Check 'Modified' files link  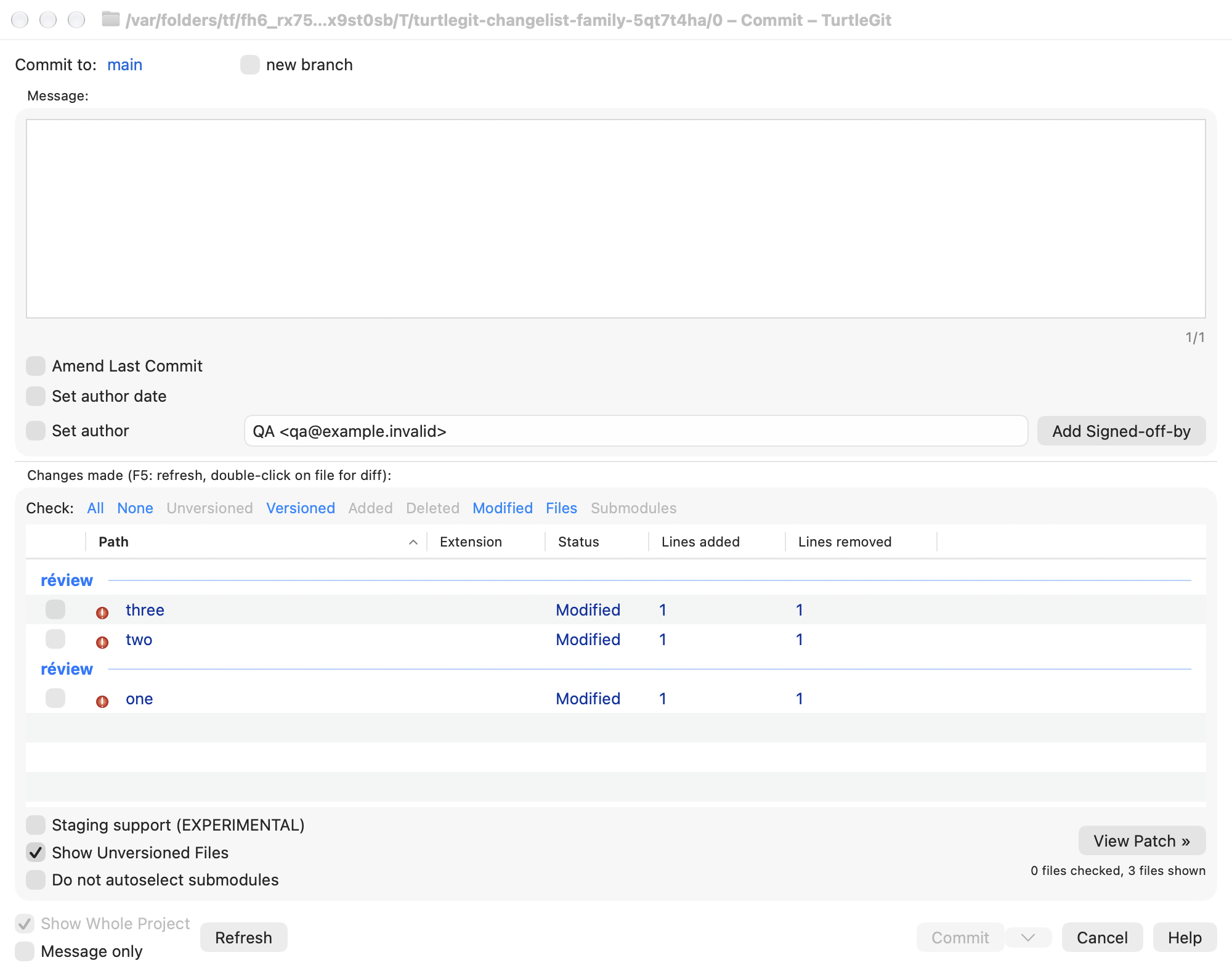503,508
